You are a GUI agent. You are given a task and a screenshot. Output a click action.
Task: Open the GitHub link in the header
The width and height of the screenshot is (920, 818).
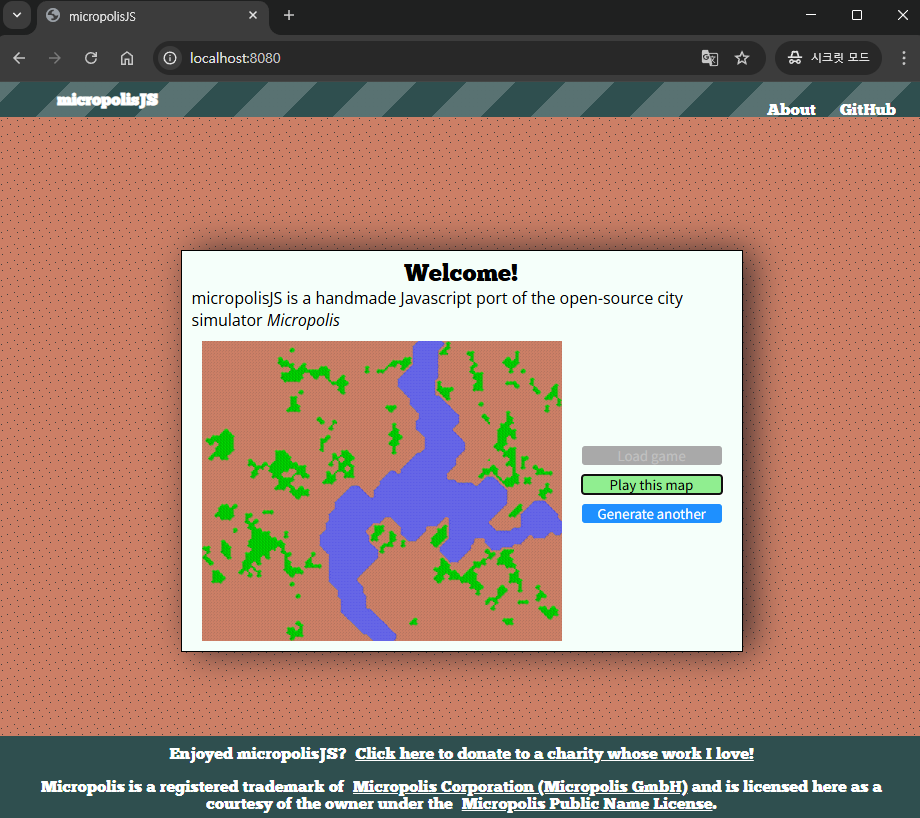click(867, 109)
